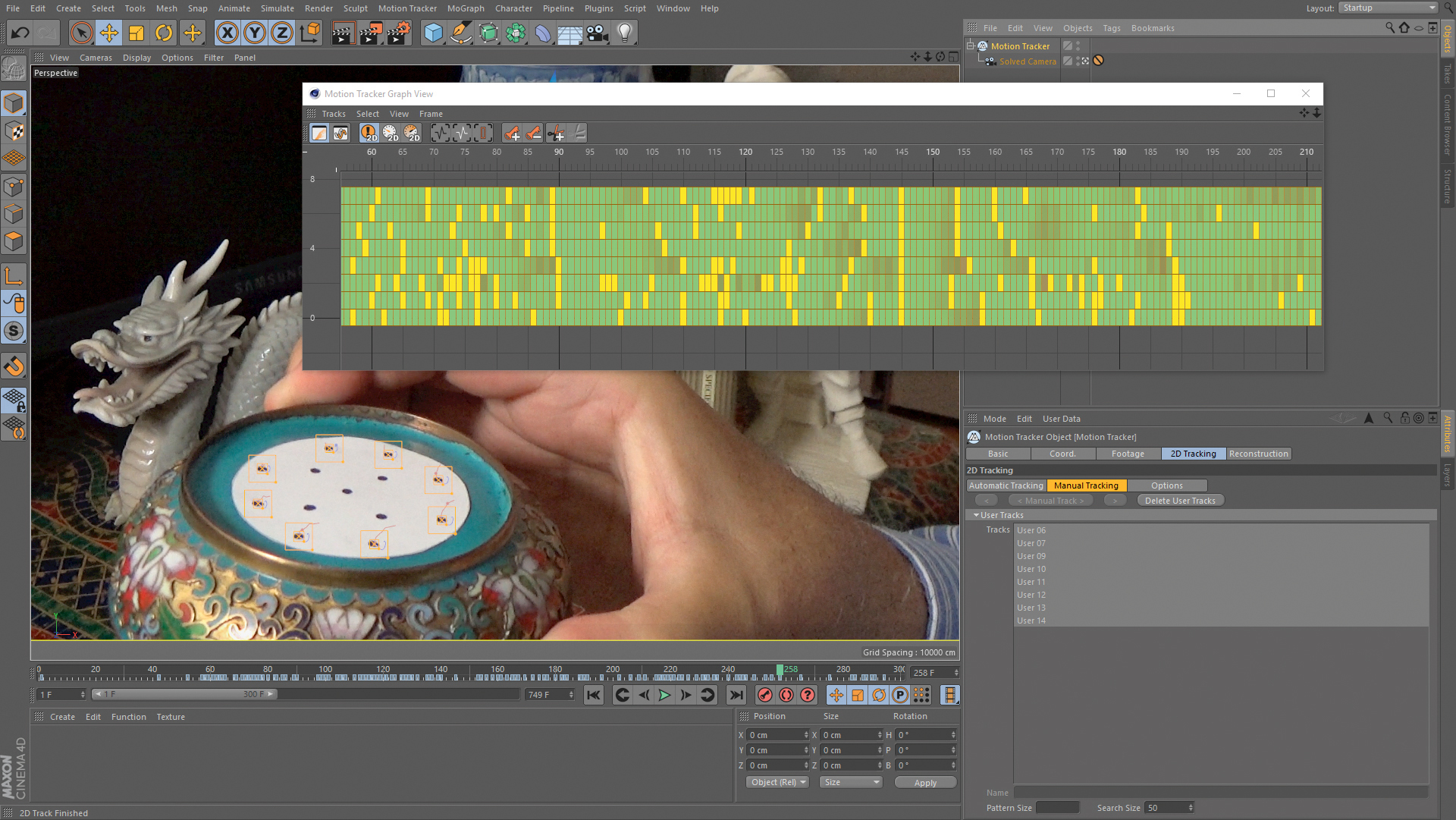Select Texture mode in left toolbar

(x=14, y=131)
